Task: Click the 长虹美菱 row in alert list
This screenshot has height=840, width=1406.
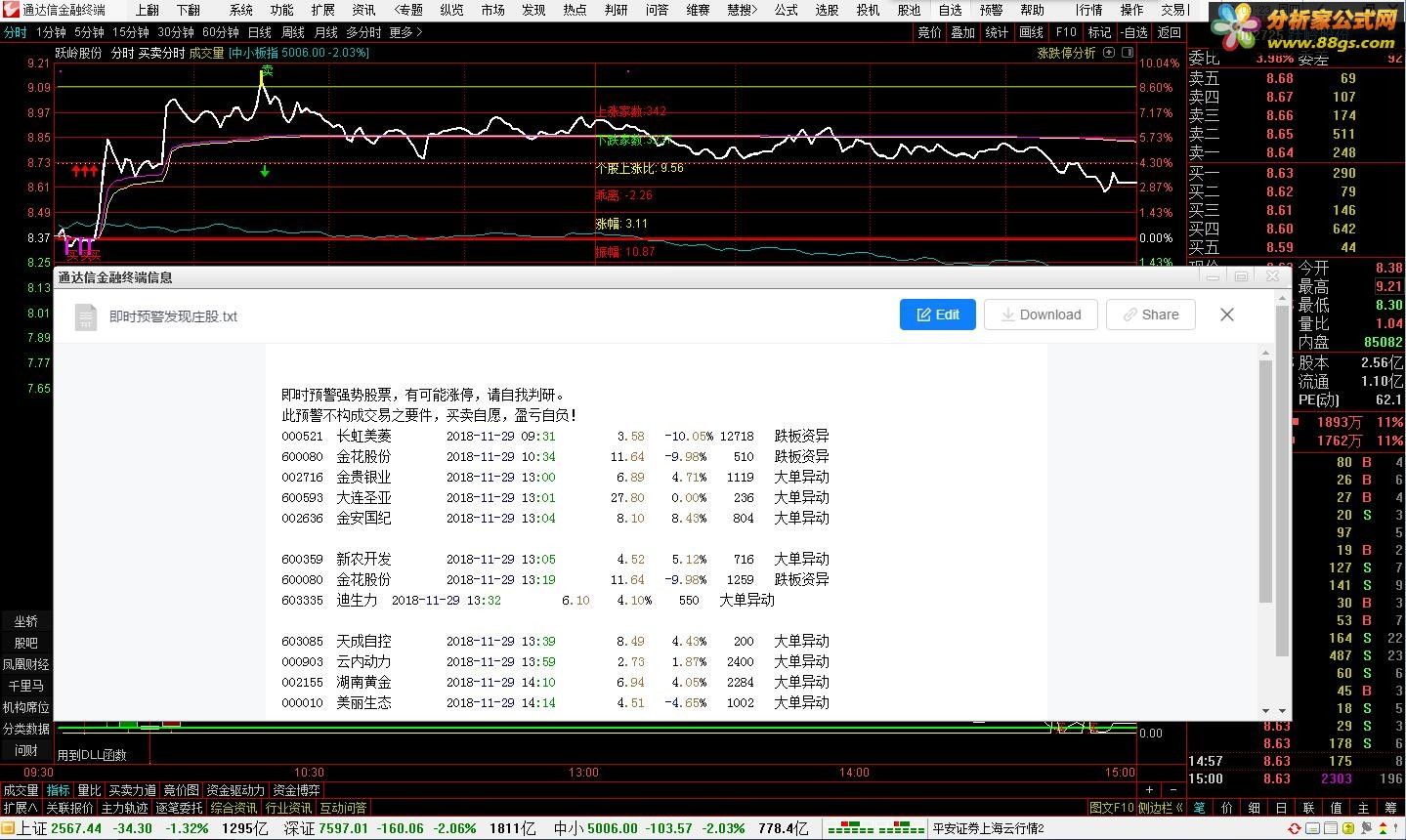Action: coord(555,436)
